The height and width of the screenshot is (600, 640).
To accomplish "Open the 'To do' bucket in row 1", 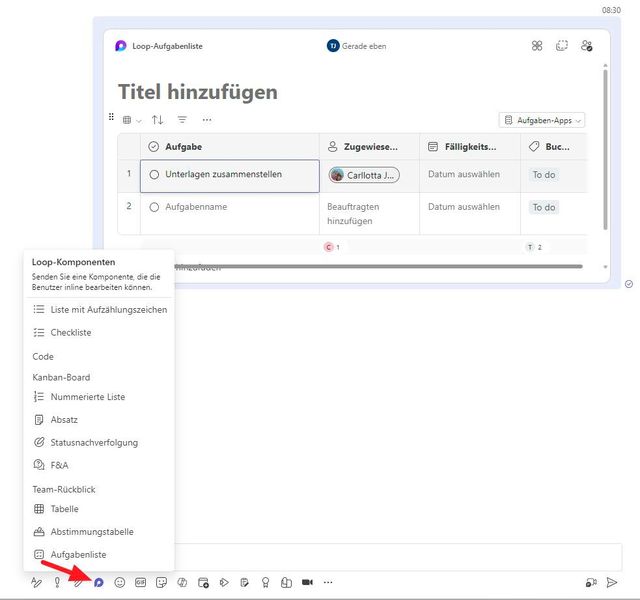I will 544,175.
